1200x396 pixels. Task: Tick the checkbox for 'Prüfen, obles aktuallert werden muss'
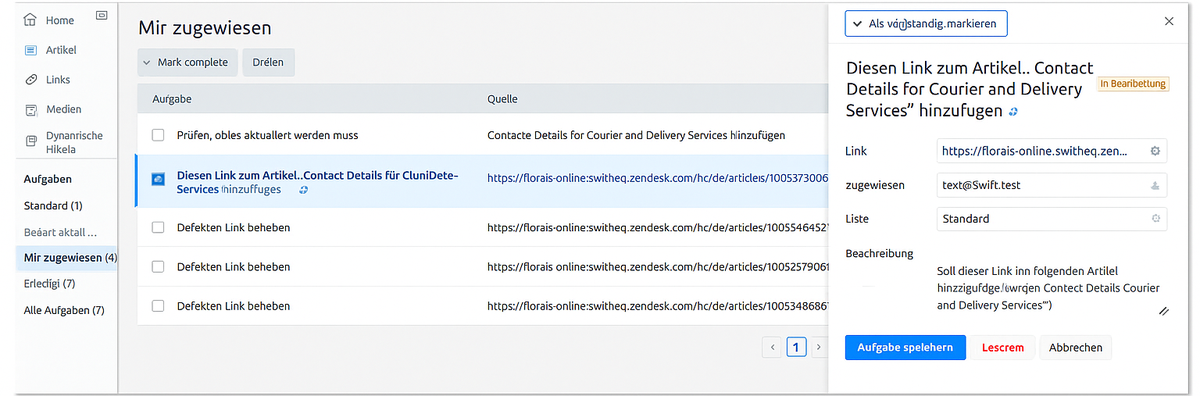click(x=158, y=134)
